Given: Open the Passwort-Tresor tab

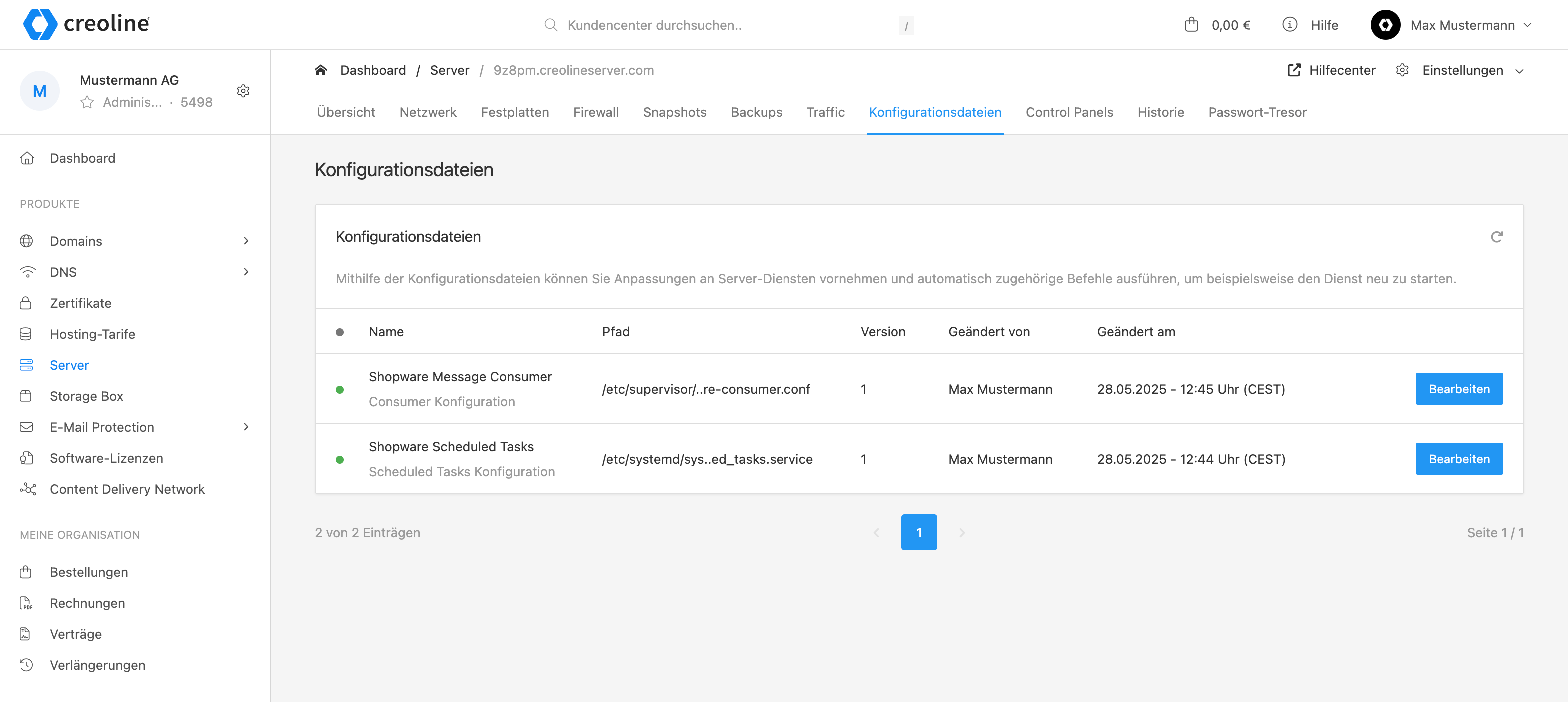Looking at the screenshot, I should (1258, 112).
